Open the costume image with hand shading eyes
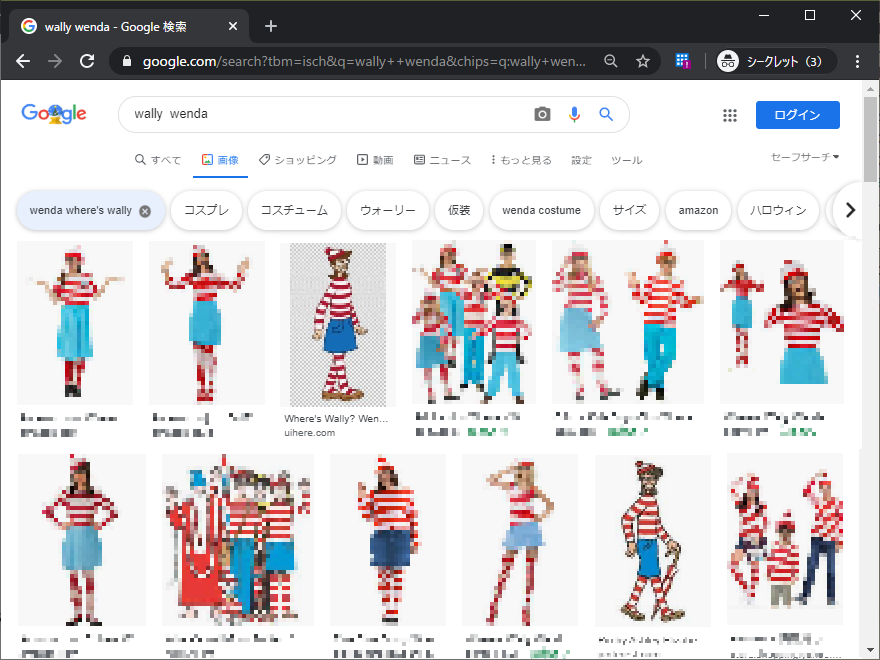This screenshot has height=660, width=880. pos(520,540)
